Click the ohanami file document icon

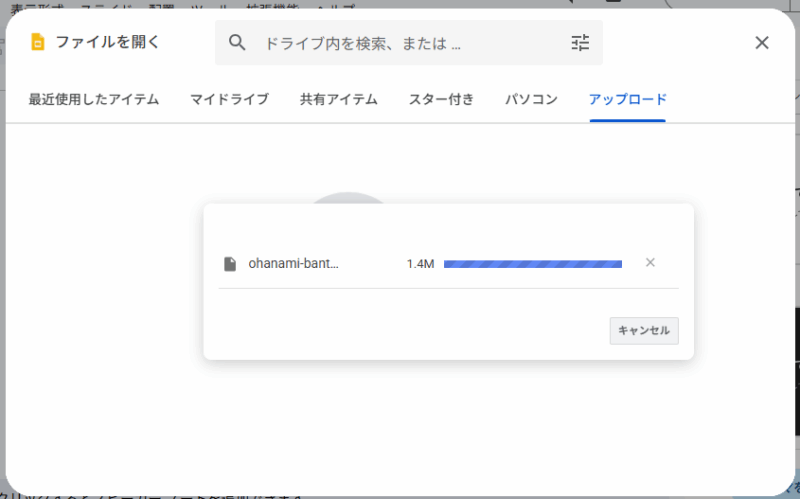point(230,264)
